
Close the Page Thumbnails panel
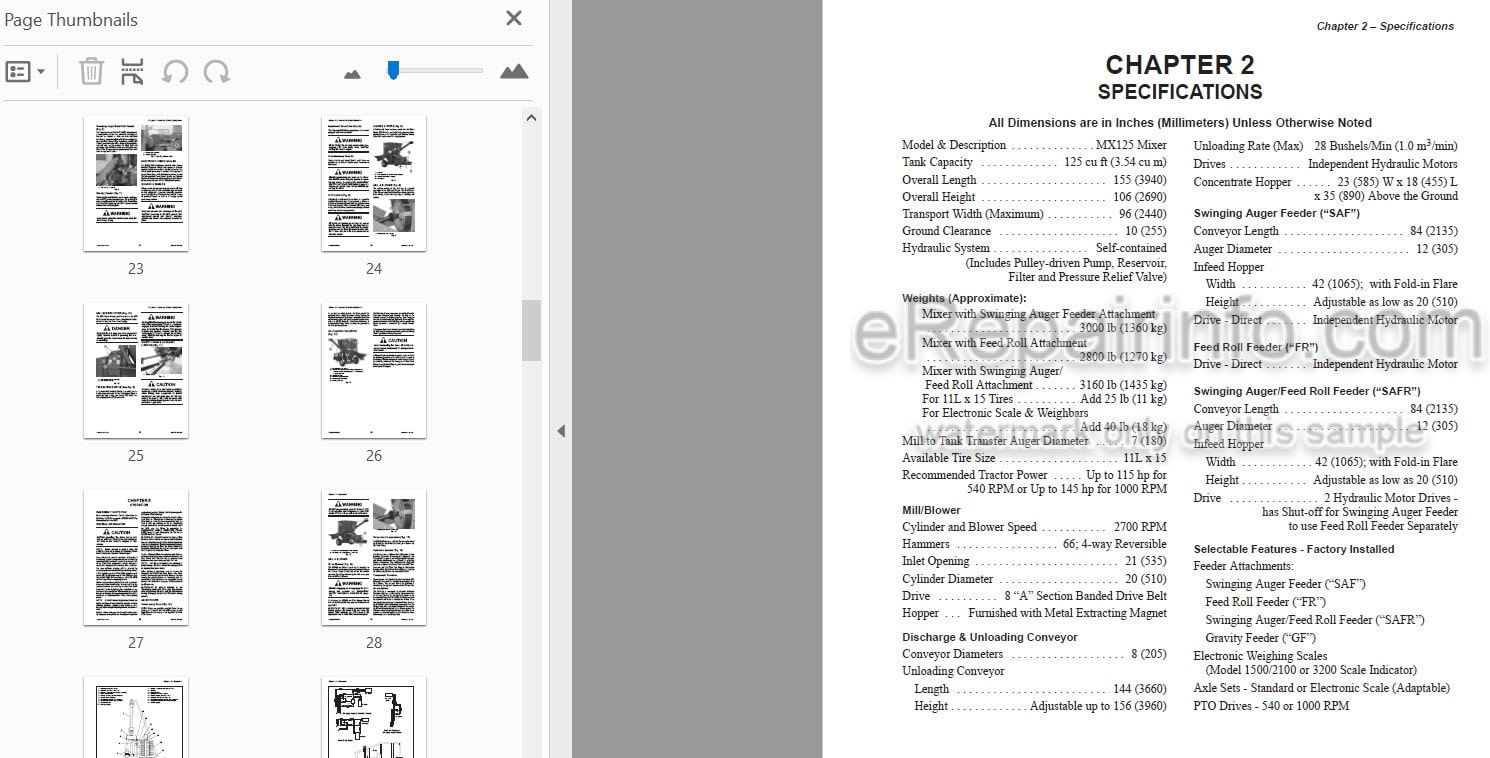514,18
